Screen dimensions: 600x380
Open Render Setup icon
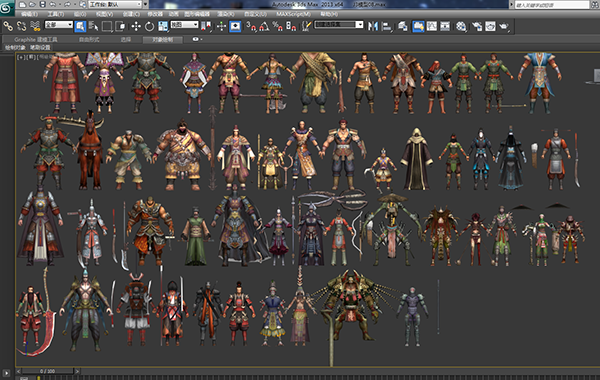click(x=477, y=26)
